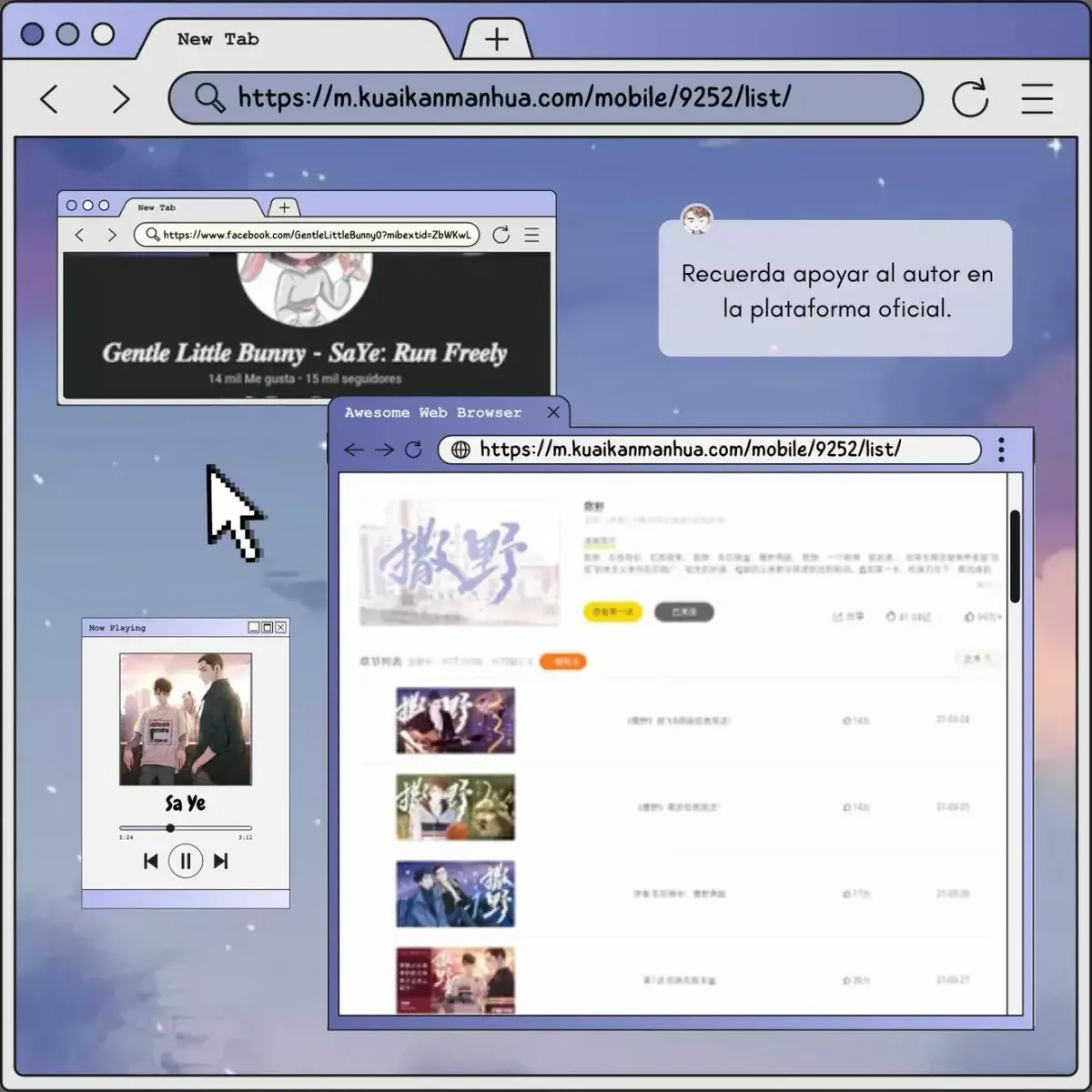Maximize the Now Playing window
Viewport: 1092px width, 1092px height.
tap(268, 627)
